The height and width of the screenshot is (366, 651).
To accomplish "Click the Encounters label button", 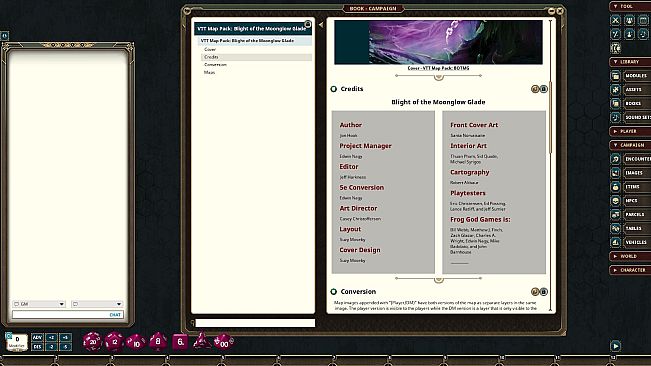I will pos(637,159).
